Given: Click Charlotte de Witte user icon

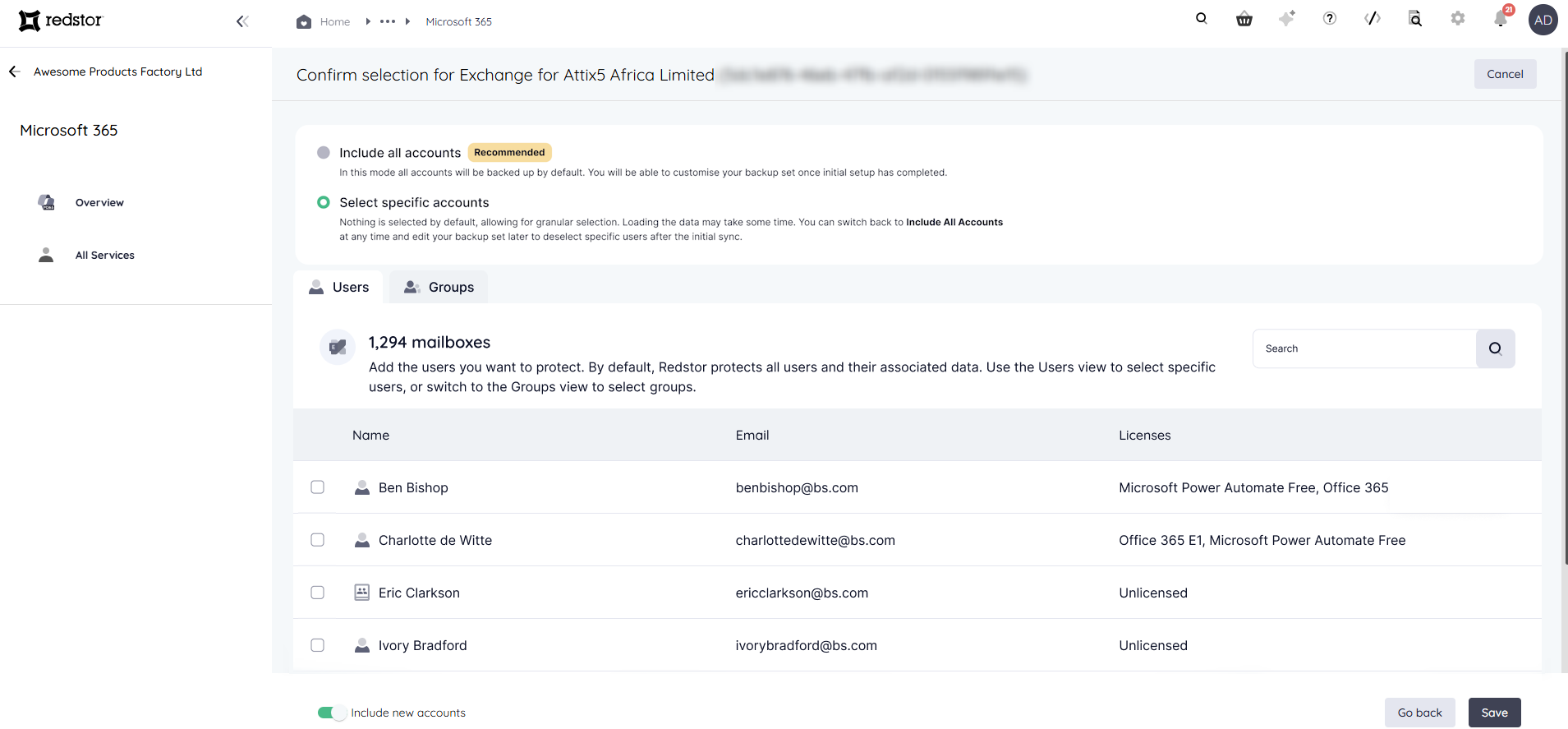Looking at the screenshot, I should point(361,540).
